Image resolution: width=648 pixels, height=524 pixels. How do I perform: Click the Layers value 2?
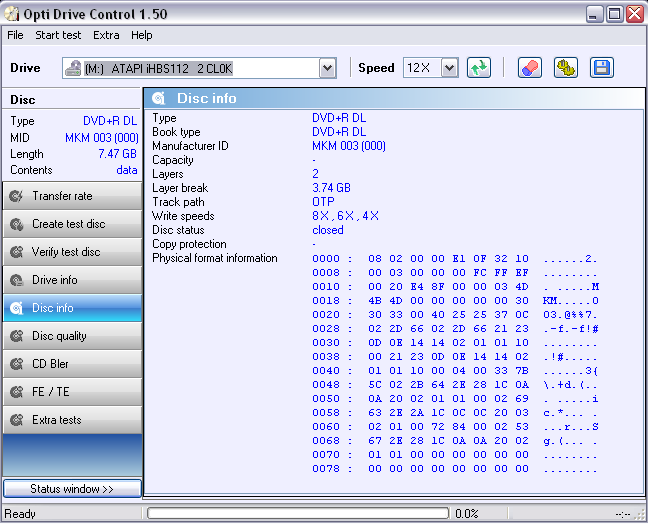[315, 174]
